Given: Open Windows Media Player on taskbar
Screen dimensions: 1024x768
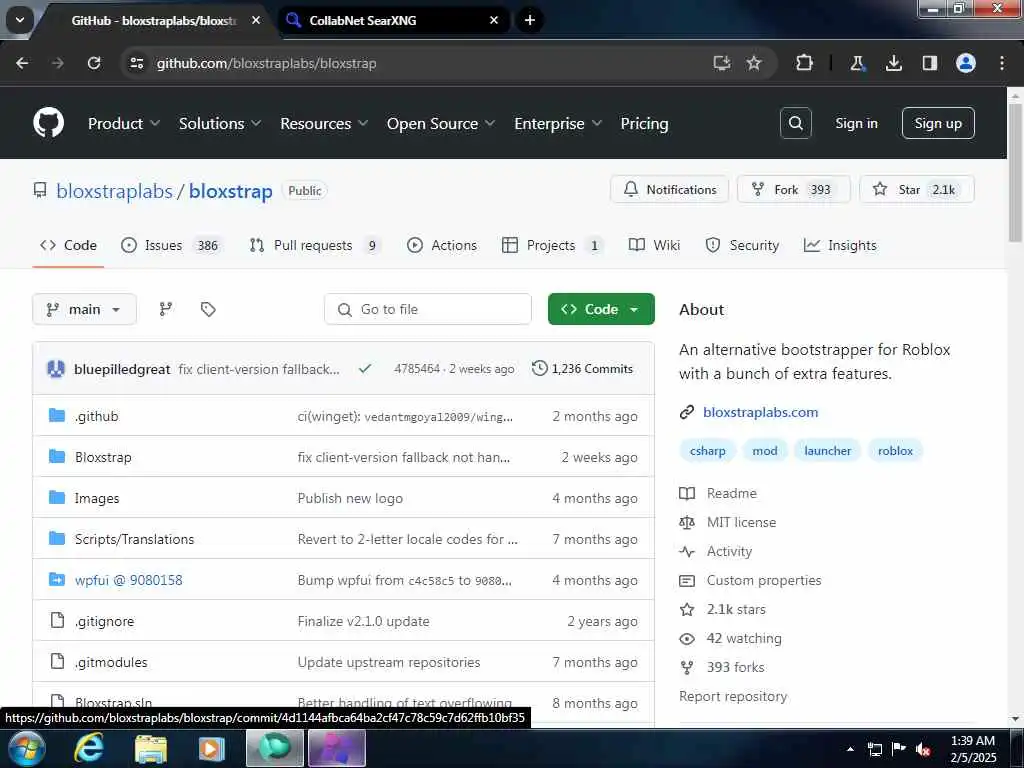Looking at the screenshot, I should pos(211,748).
